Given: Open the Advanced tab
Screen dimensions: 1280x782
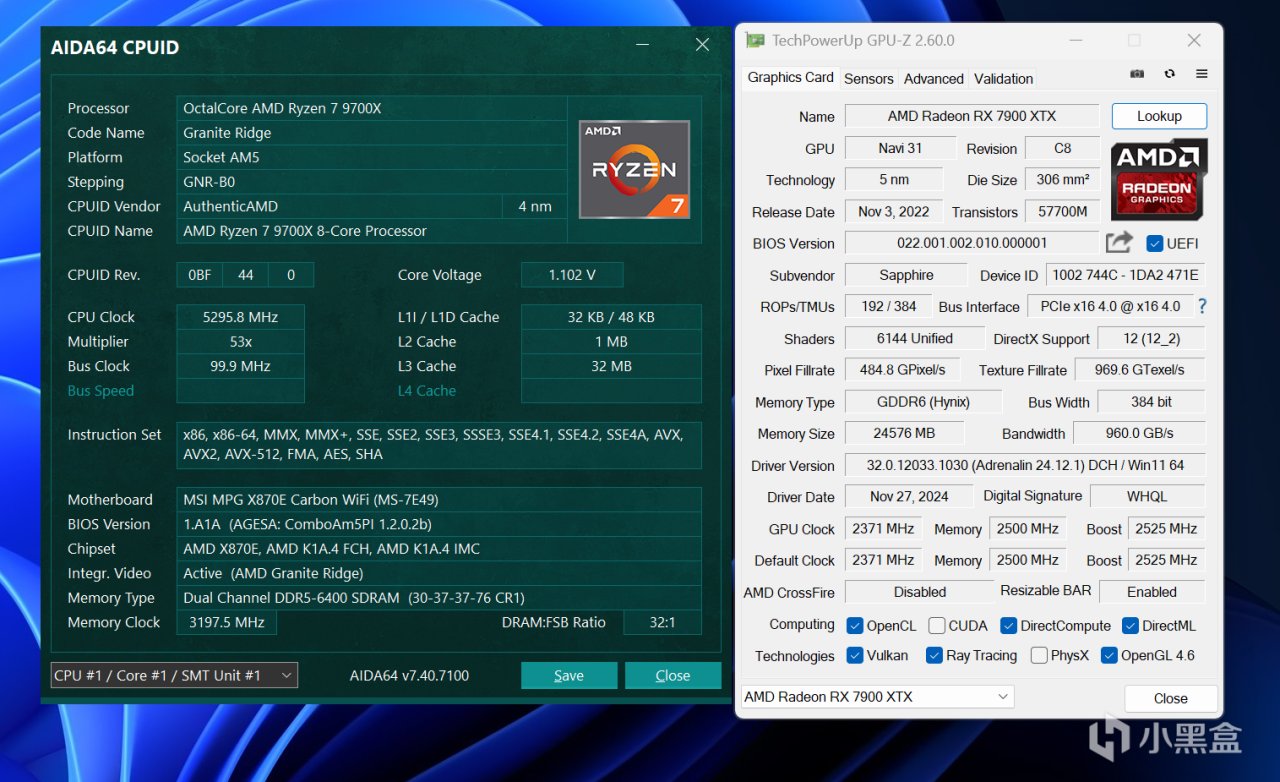Looking at the screenshot, I should [x=933, y=78].
